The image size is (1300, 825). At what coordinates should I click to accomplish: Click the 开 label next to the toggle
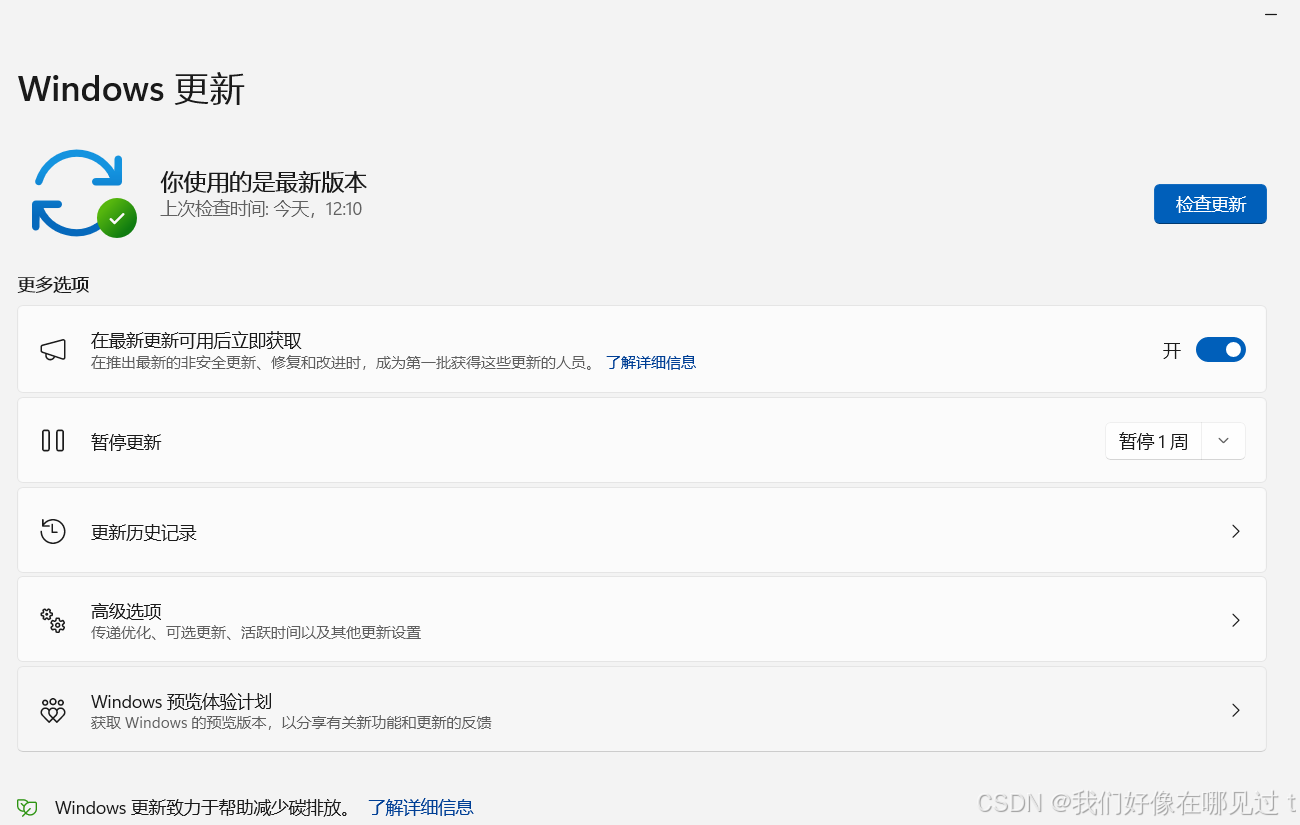click(1172, 350)
